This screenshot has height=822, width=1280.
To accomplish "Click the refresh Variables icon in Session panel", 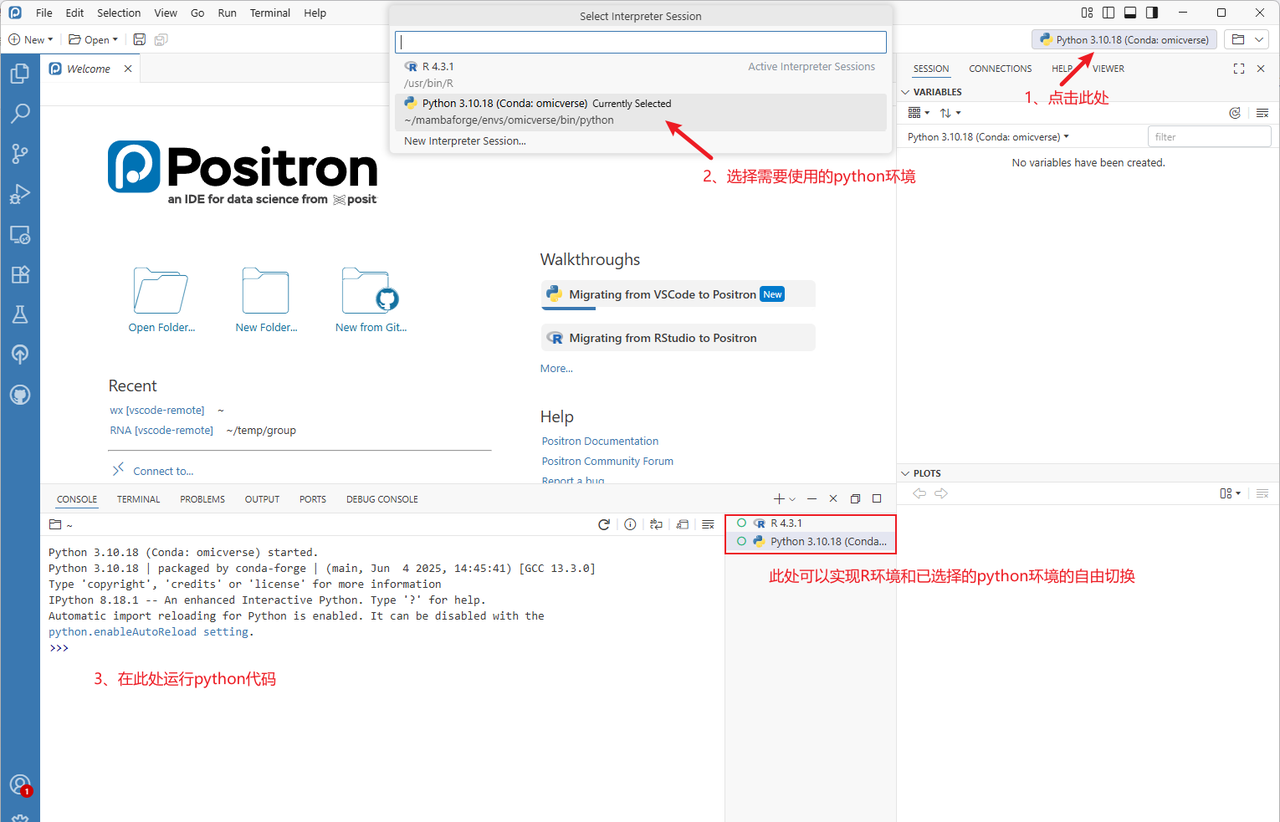I will click(x=1235, y=112).
